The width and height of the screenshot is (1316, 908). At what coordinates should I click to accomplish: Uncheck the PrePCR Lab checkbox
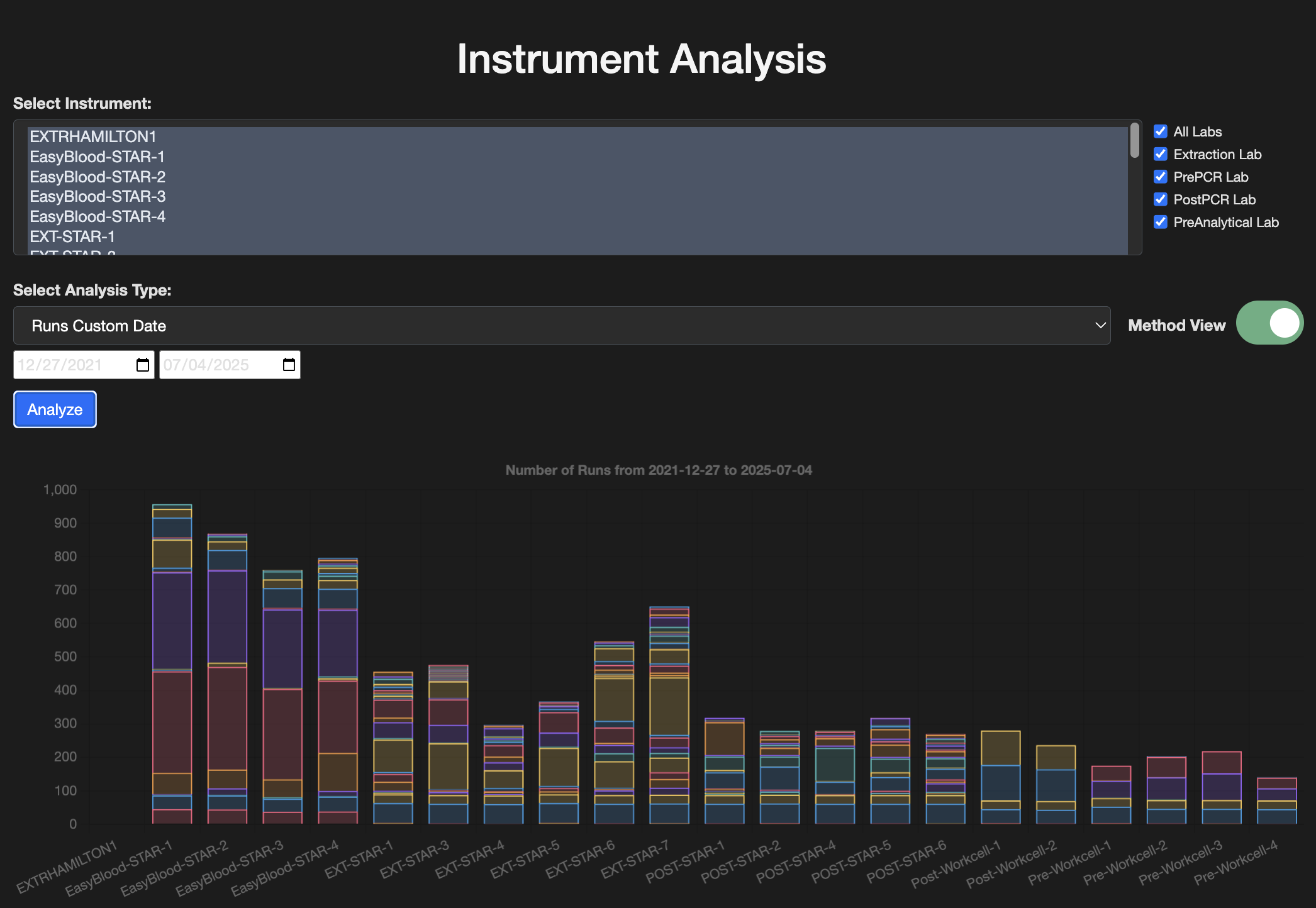(1161, 177)
